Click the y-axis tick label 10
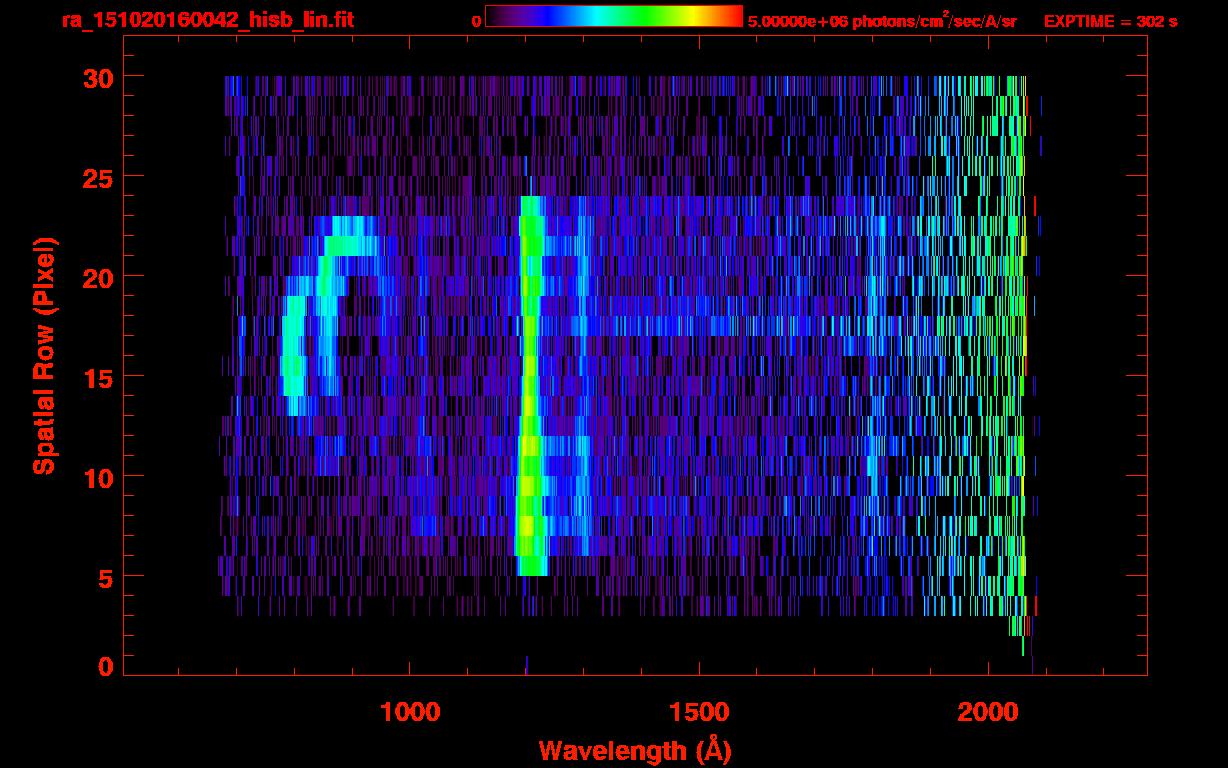Viewport: 1228px width, 768px height. click(x=98, y=477)
